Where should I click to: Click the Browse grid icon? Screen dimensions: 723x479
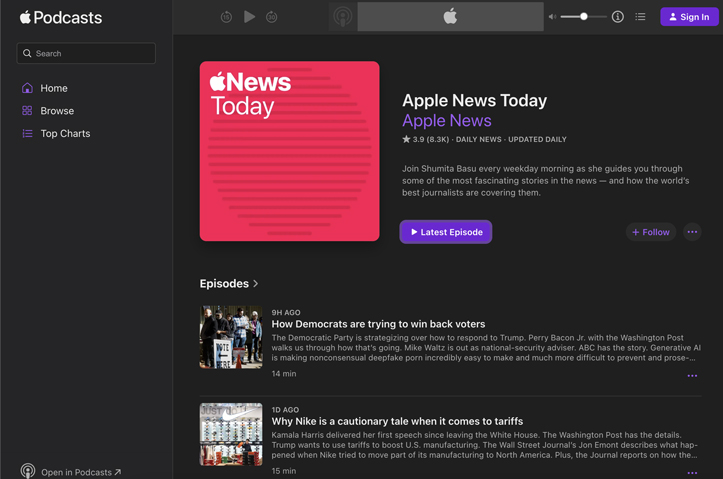(27, 111)
